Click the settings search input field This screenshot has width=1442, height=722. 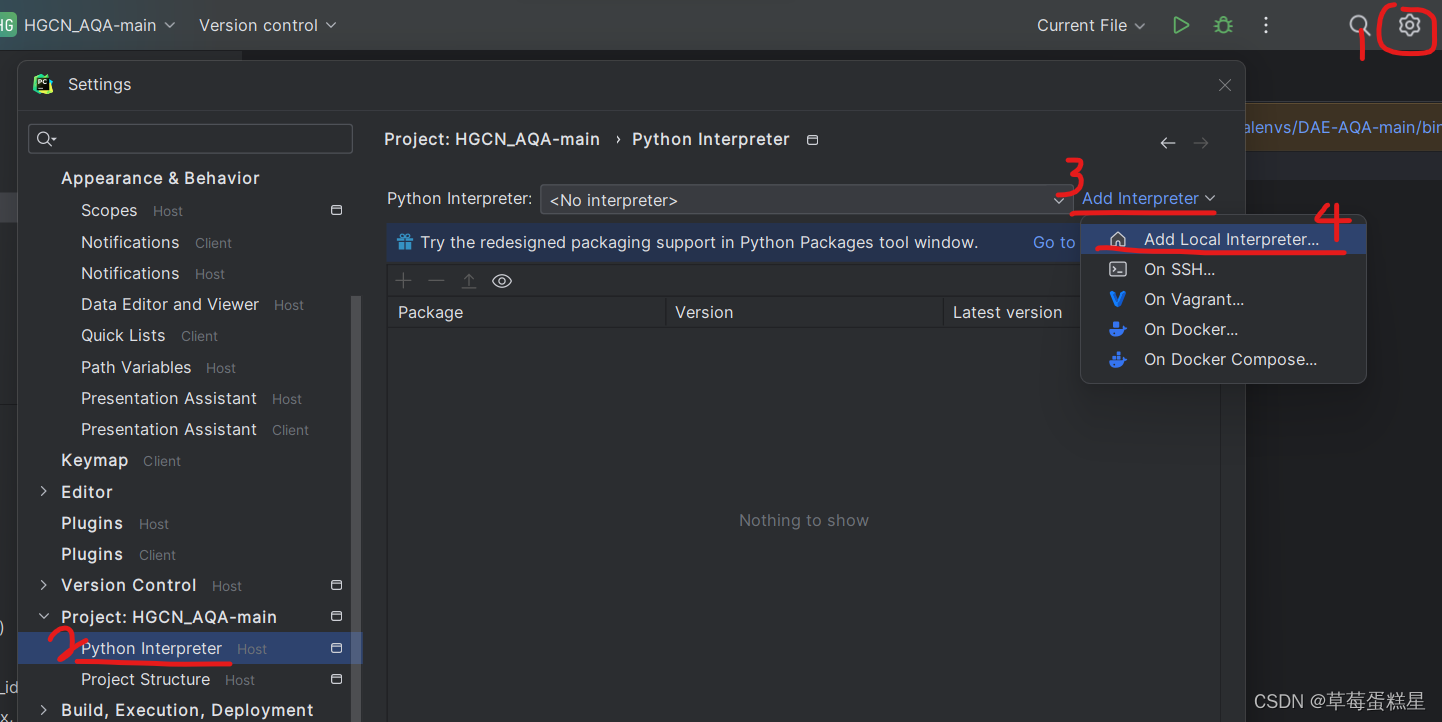pos(191,139)
